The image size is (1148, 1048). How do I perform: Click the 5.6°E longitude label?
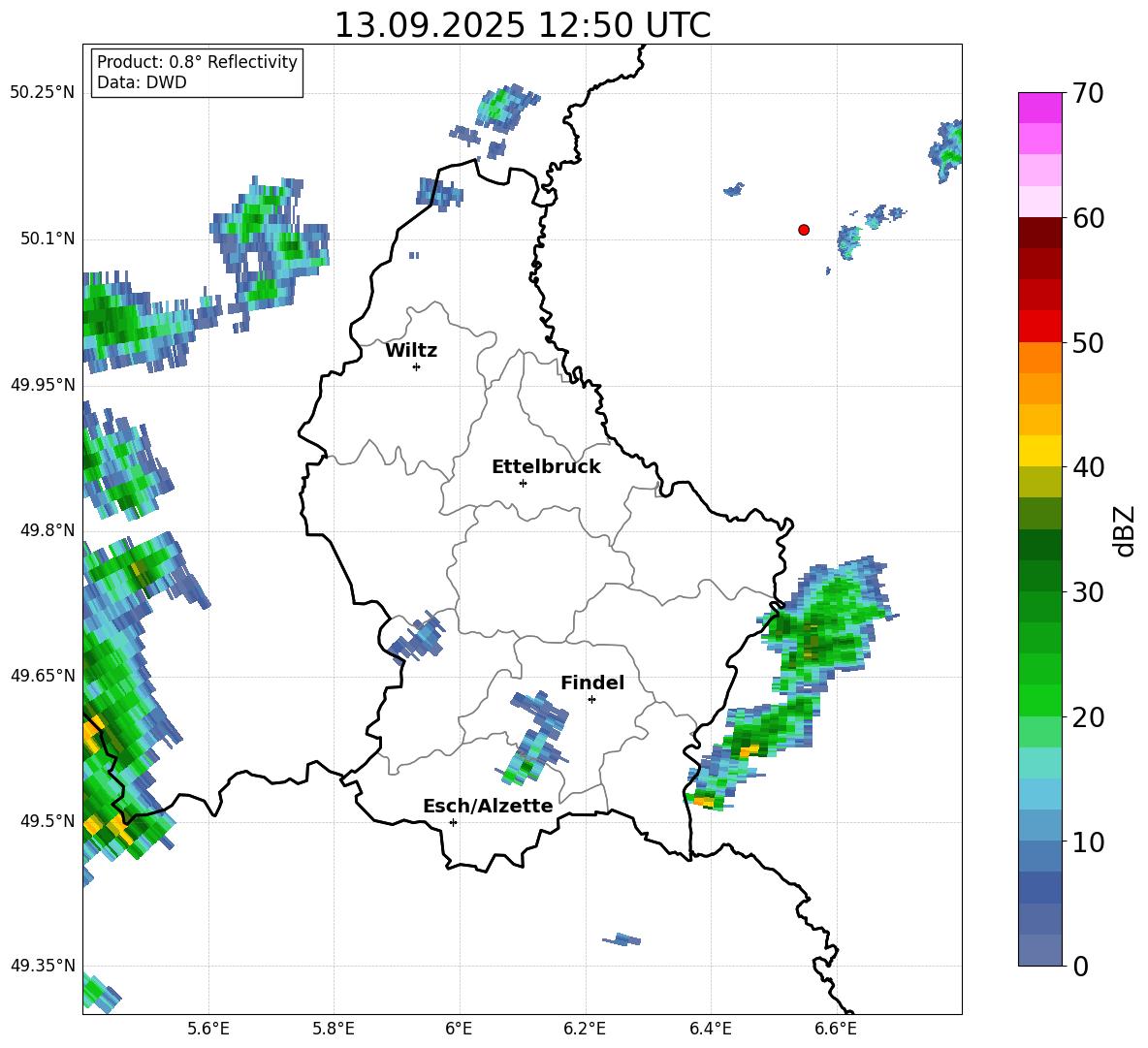[208, 1029]
